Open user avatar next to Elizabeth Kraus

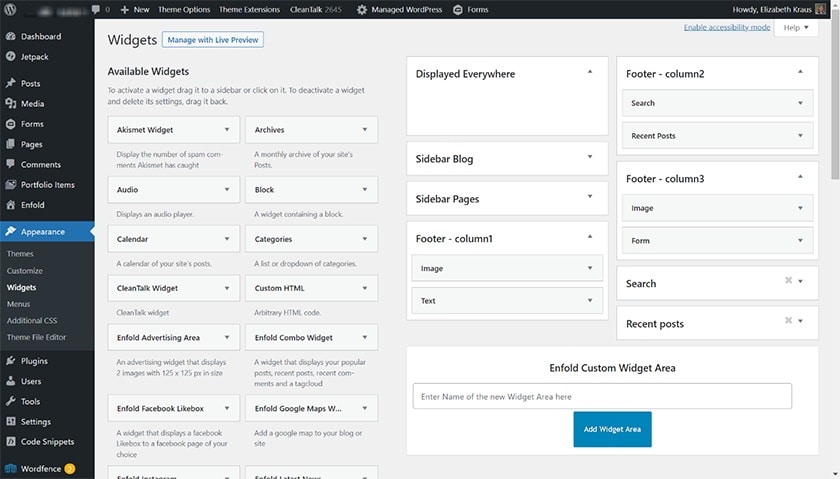pyautogui.click(x=820, y=9)
